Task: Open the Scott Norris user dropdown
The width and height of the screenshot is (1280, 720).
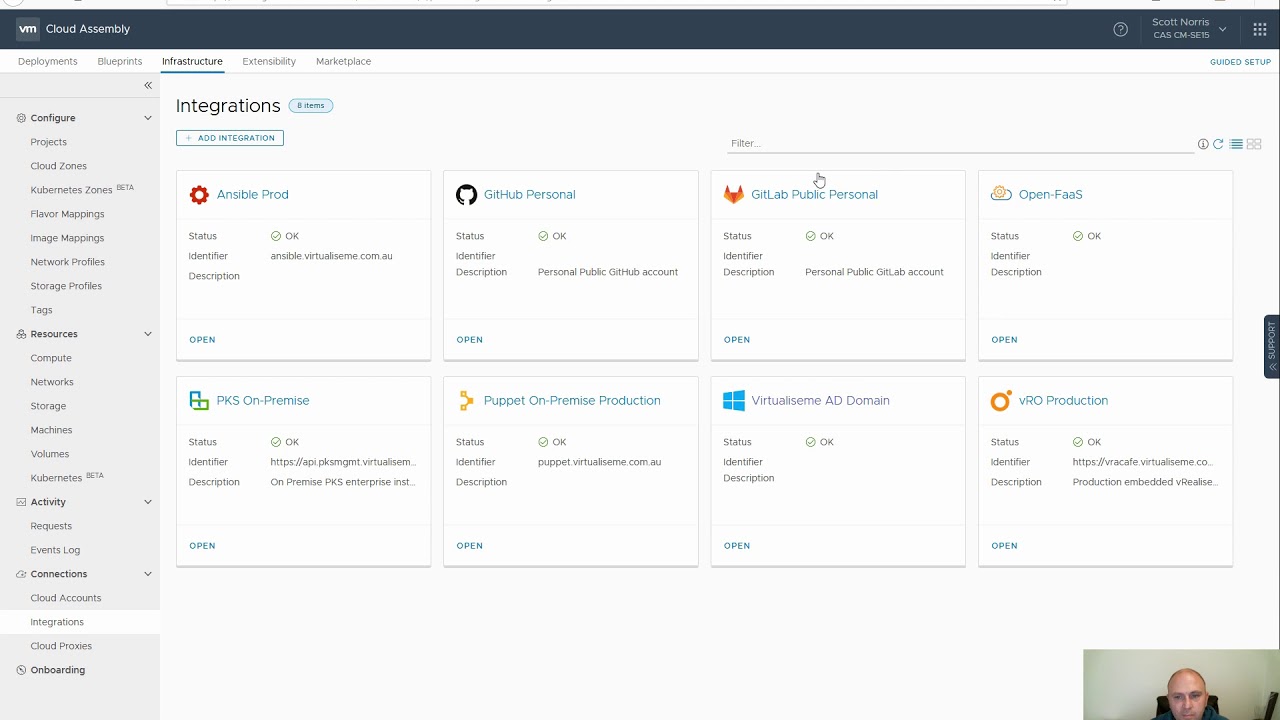Action: pos(1189,29)
